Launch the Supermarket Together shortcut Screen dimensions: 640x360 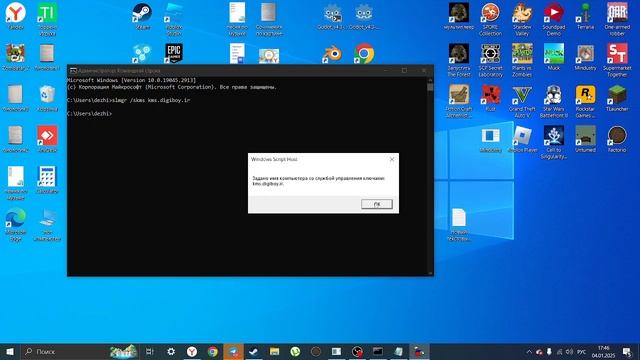(617, 60)
